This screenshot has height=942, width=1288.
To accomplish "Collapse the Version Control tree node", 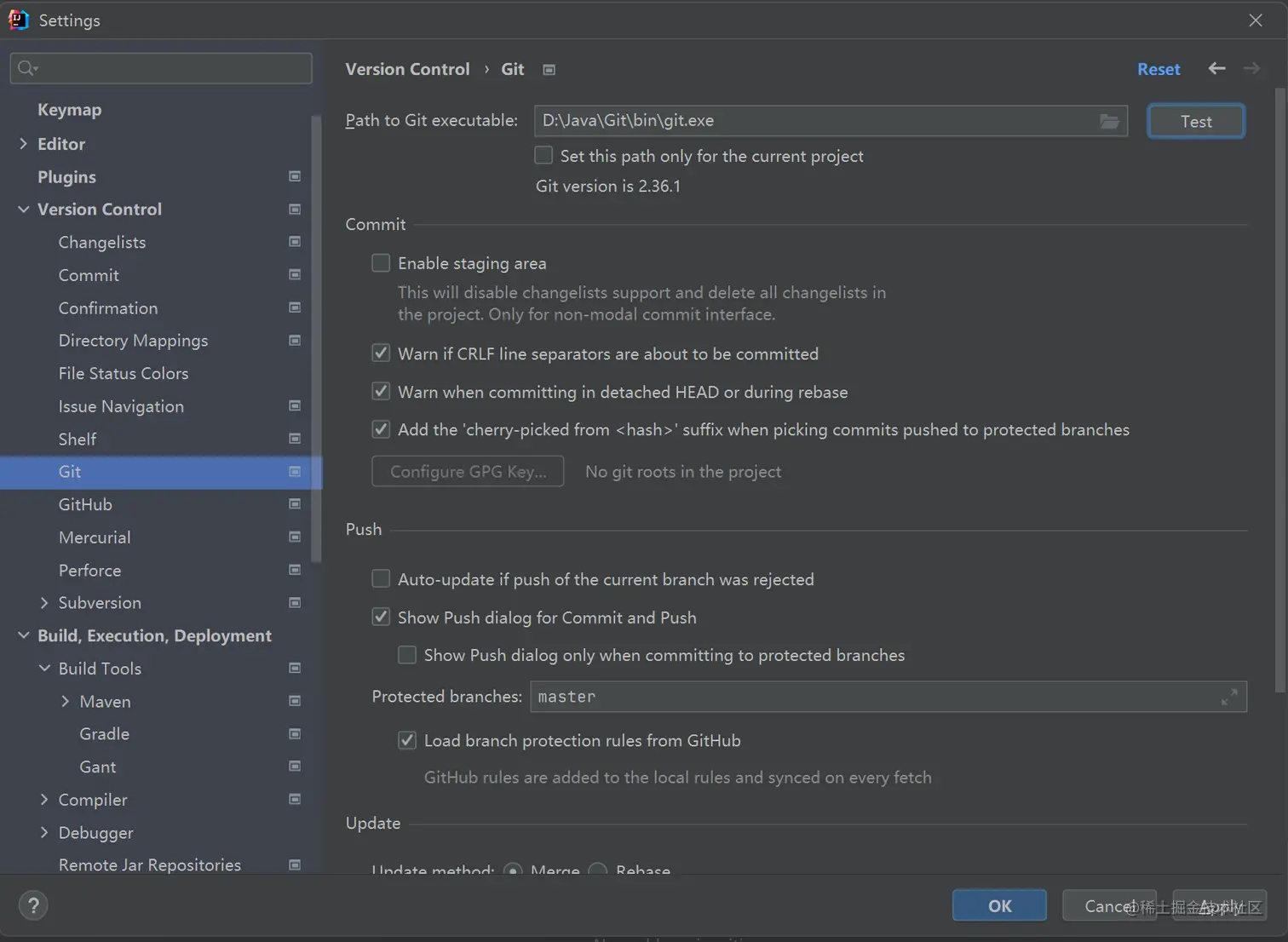I will tap(23, 210).
